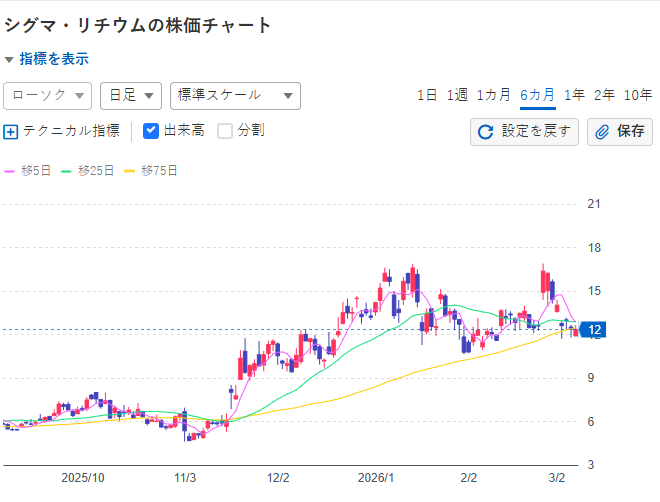Screen dimensions: 660x502
Task: Open テクニカル指標 settings link
Action: click(x=71, y=131)
